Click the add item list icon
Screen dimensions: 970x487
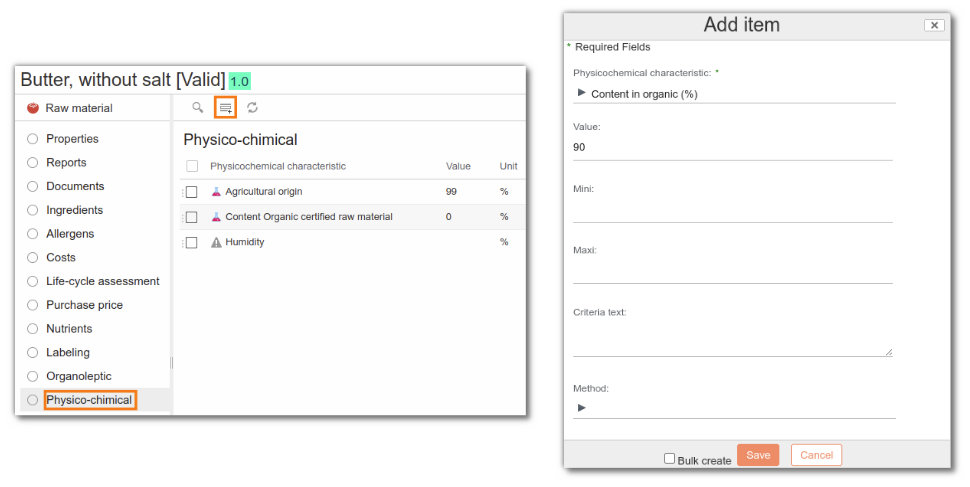click(226, 107)
